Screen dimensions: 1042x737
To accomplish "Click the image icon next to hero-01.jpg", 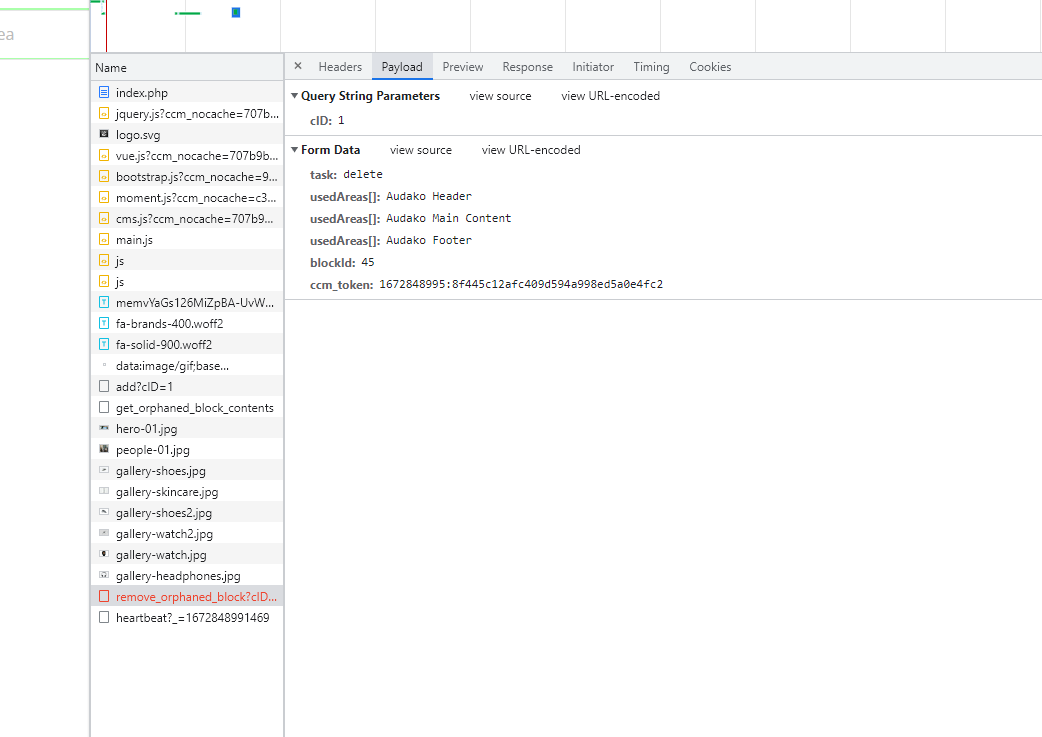I will 104,428.
